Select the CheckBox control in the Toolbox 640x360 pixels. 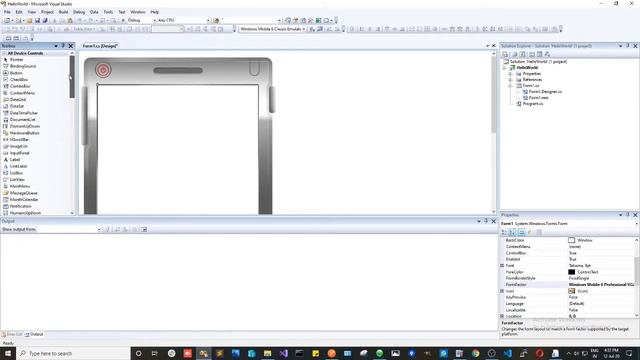(19, 80)
